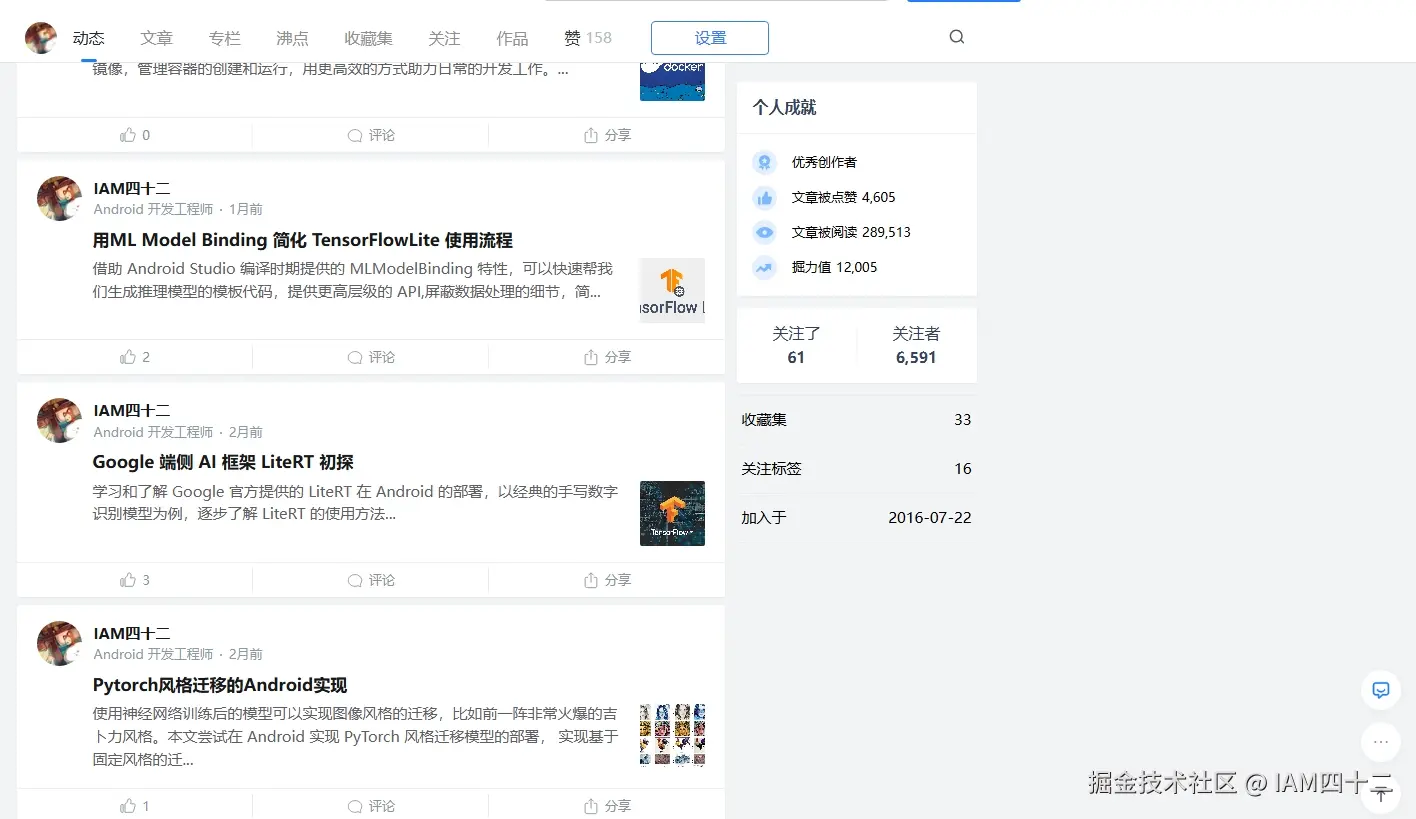The height and width of the screenshot is (819, 1416).
Task: Click author avatar on ML Model Binding post
Action: (59, 198)
